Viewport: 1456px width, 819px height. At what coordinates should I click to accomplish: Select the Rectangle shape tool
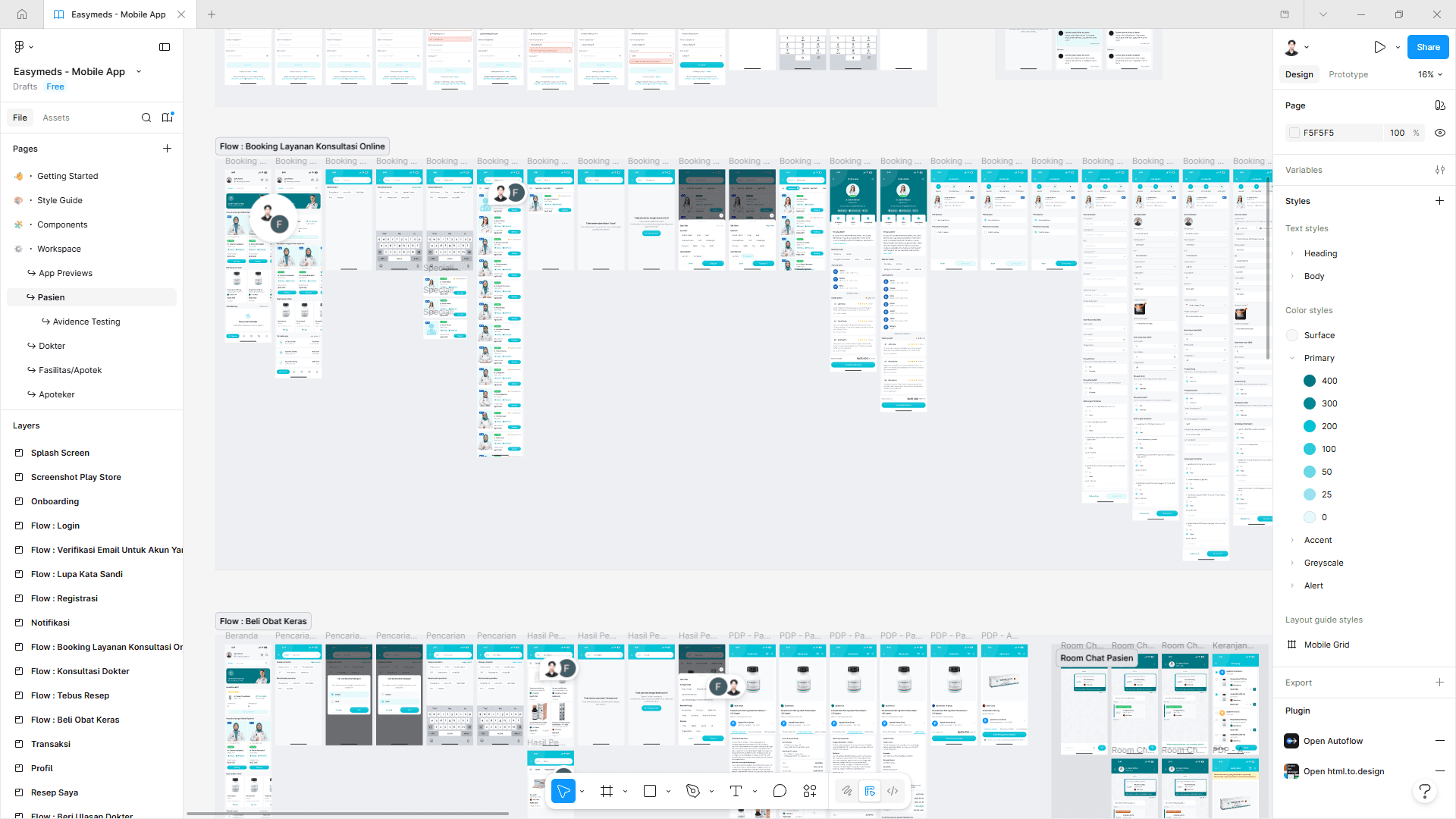click(x=650, y=791)
